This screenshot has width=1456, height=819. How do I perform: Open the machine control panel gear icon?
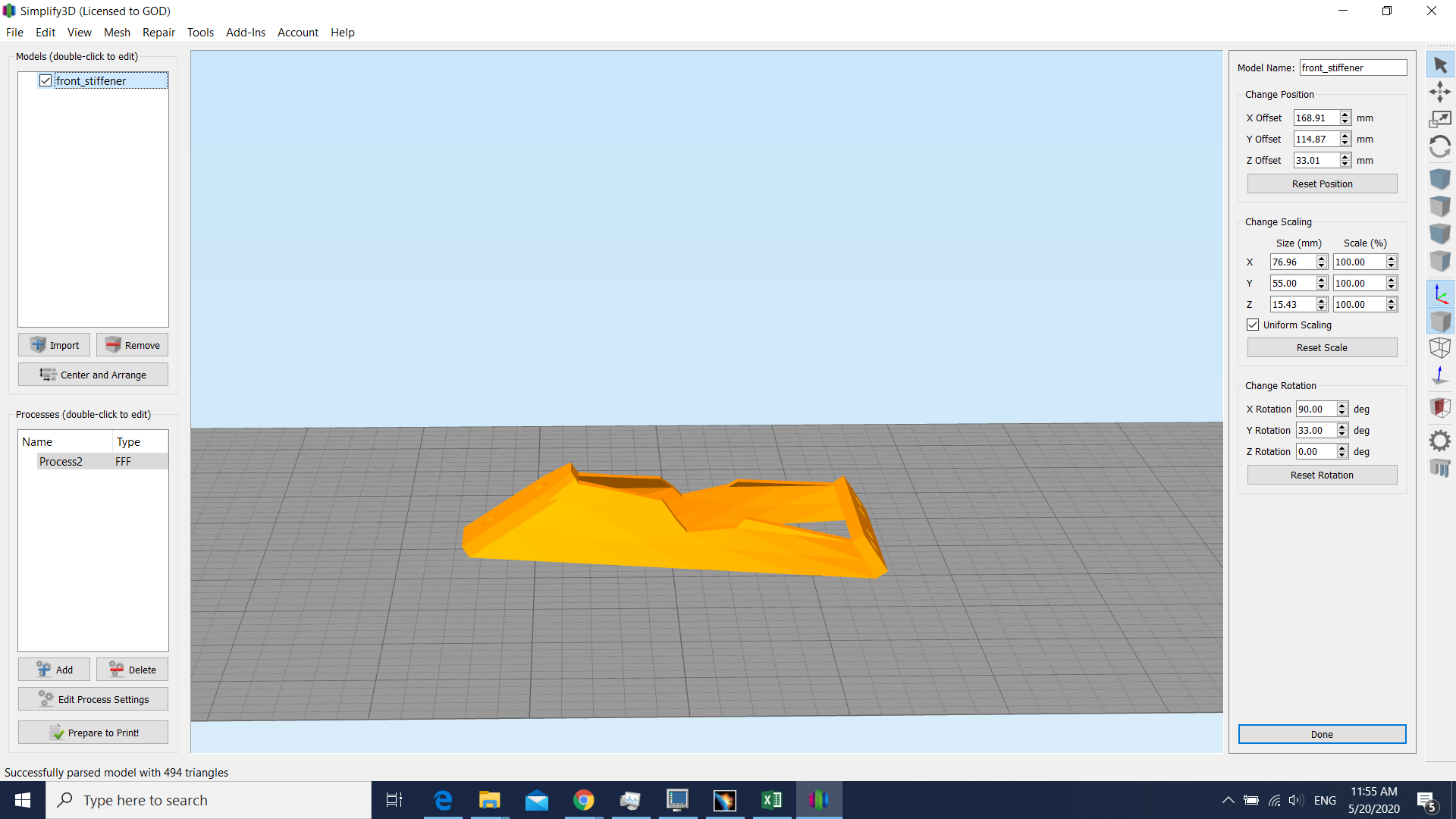[1440, 440]
